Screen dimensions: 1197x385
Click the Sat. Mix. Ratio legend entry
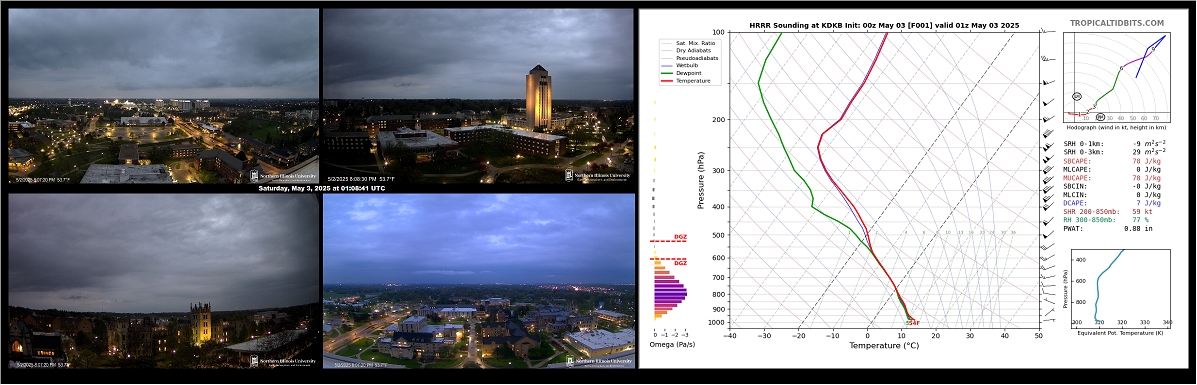[688, 43]
